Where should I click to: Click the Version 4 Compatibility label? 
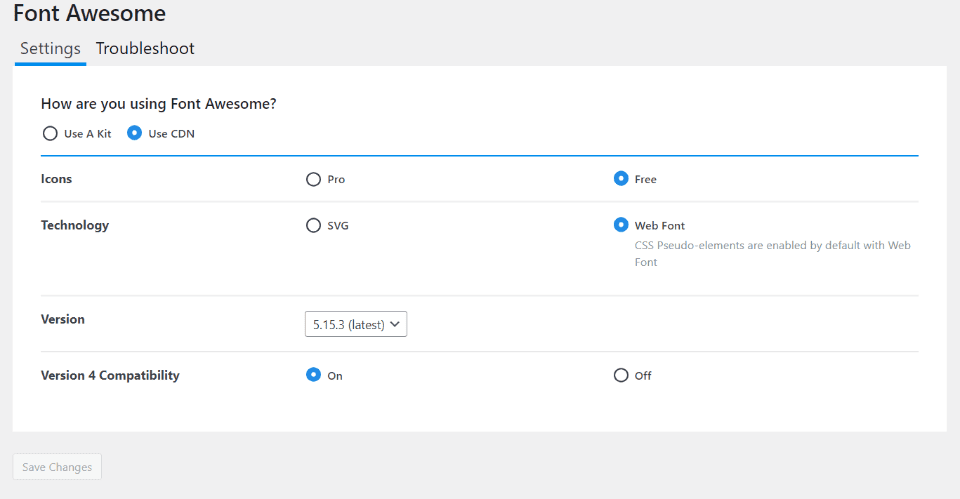pyautogui.click(x=110, y=376)
